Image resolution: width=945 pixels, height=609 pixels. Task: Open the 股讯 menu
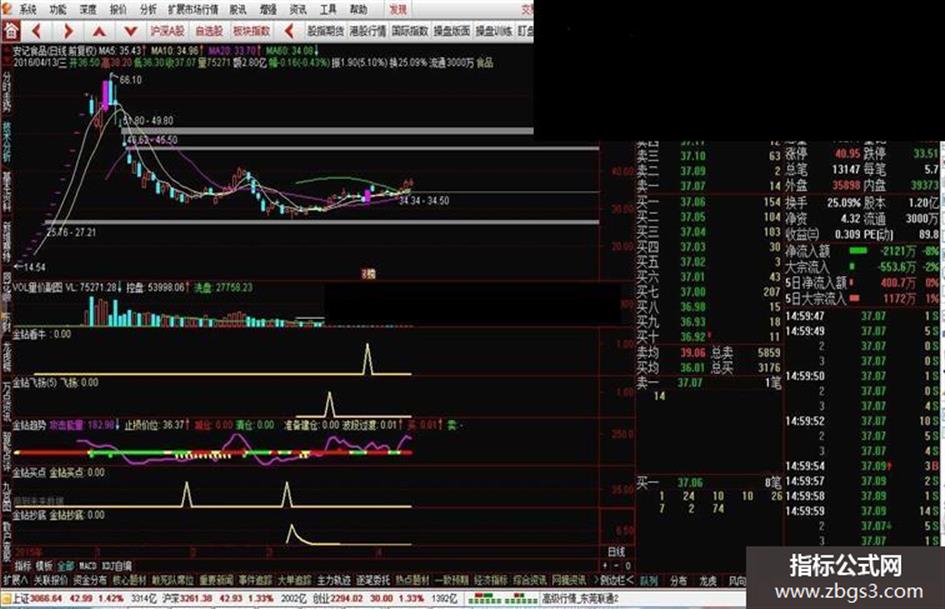tap(238, 10)
